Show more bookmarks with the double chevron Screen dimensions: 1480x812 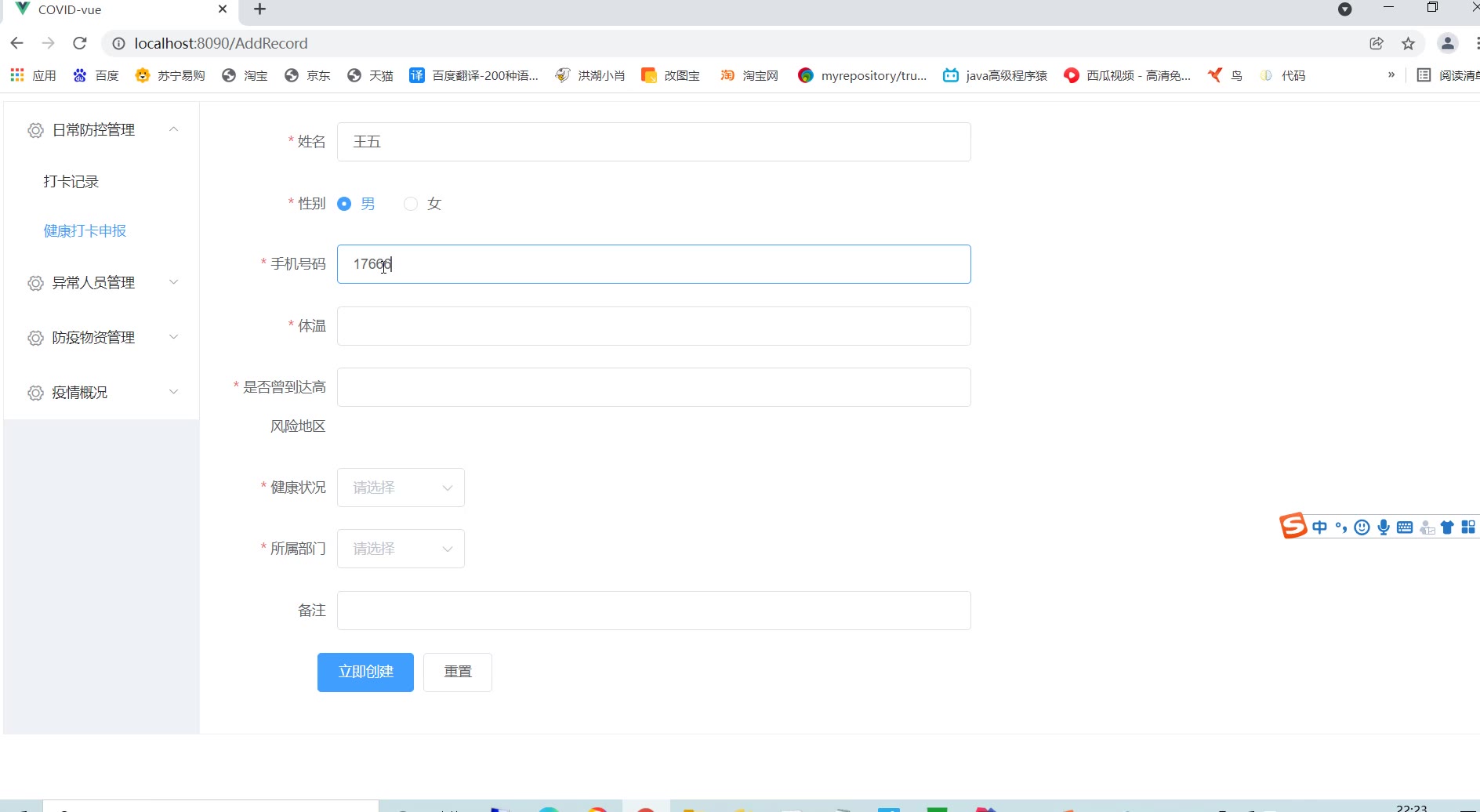1391,75
